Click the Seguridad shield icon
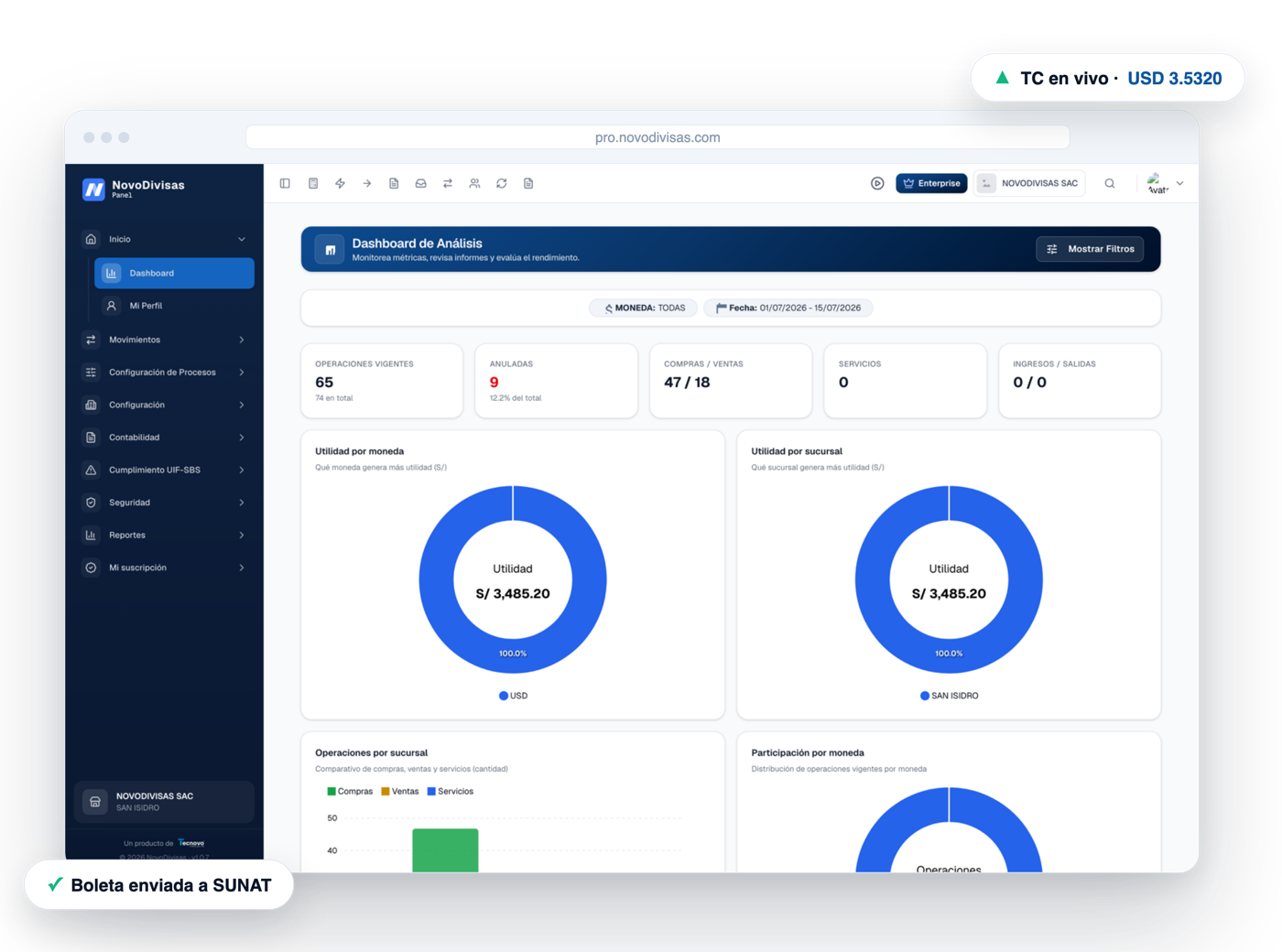Viewport: 1282px width, 952px height. [91, 503]
